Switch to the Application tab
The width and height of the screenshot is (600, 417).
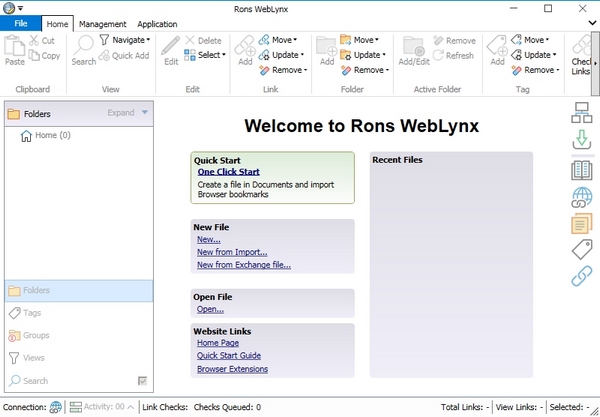coord(157,24)
